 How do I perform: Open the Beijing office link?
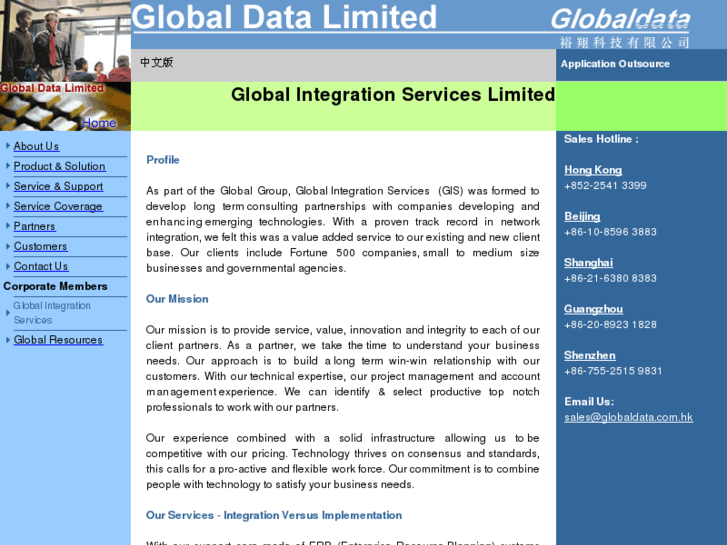[582, 216]
